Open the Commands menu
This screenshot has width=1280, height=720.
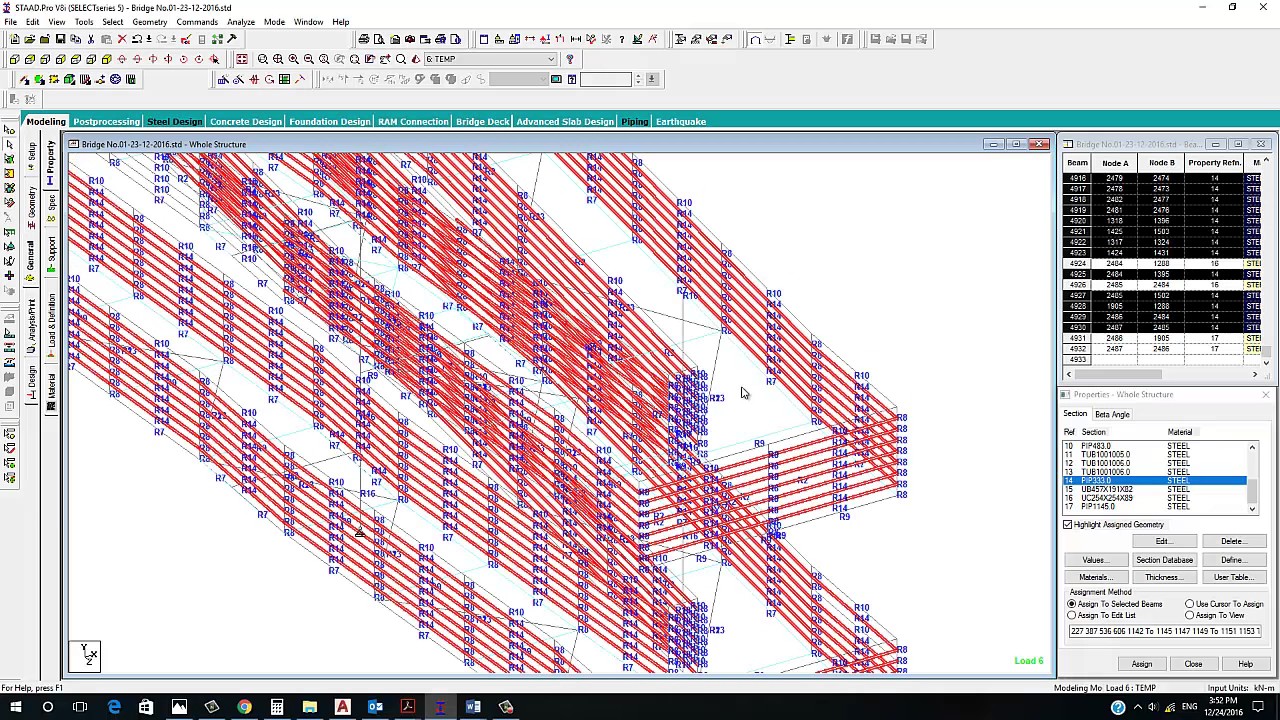[197, 22]
